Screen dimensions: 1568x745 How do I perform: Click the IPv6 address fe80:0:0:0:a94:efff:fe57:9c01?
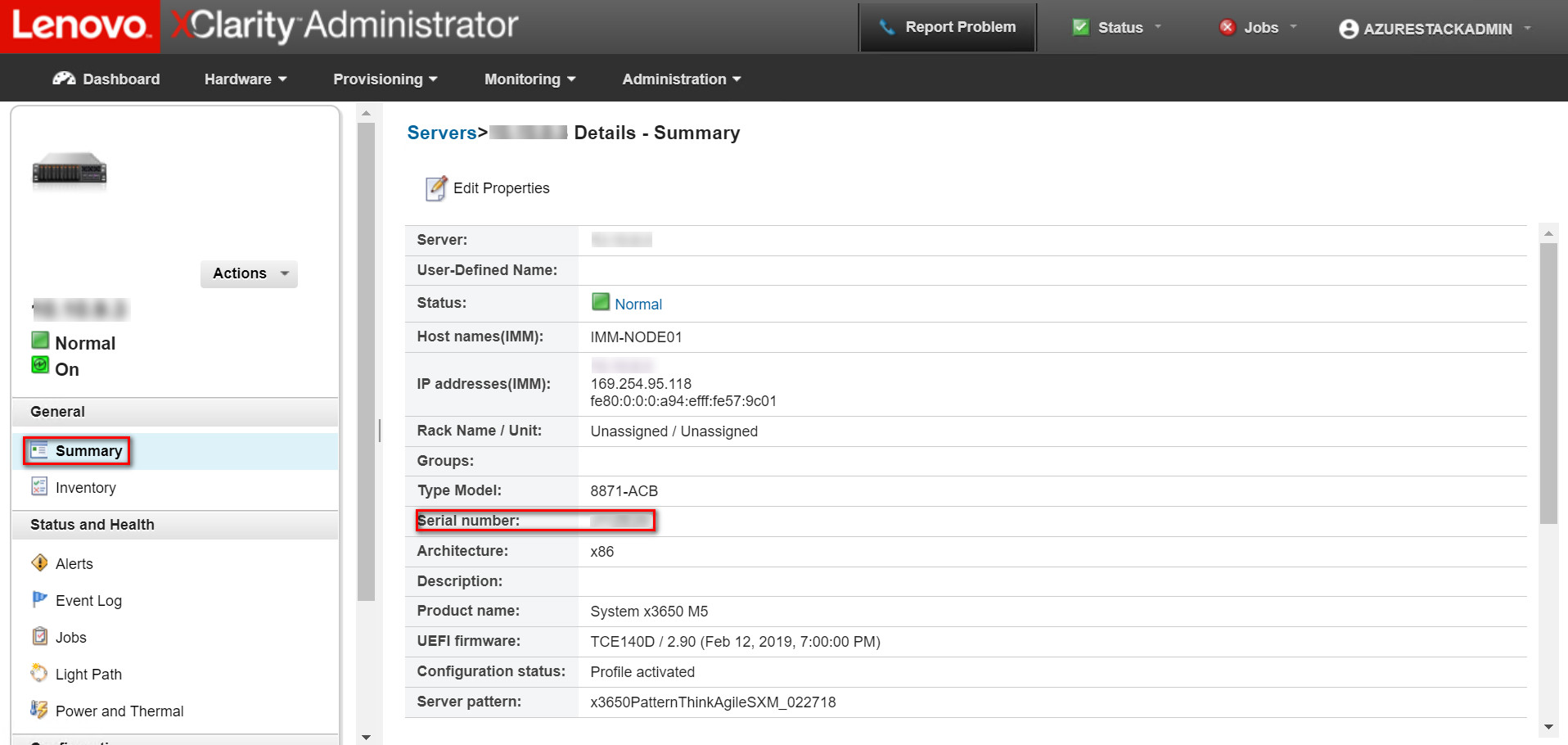[x=683, y=401]
